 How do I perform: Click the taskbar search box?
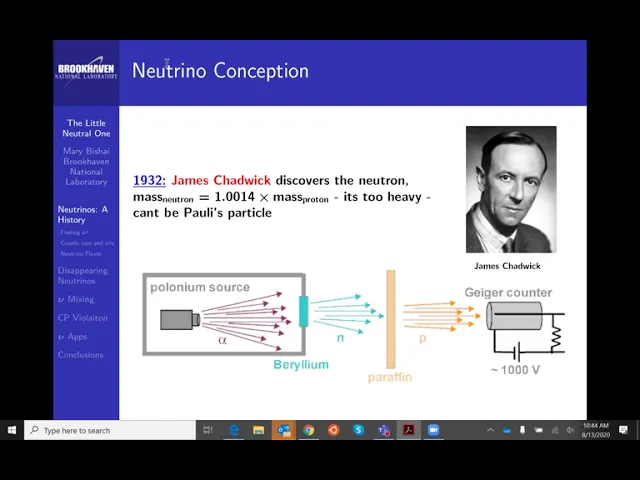110,430
